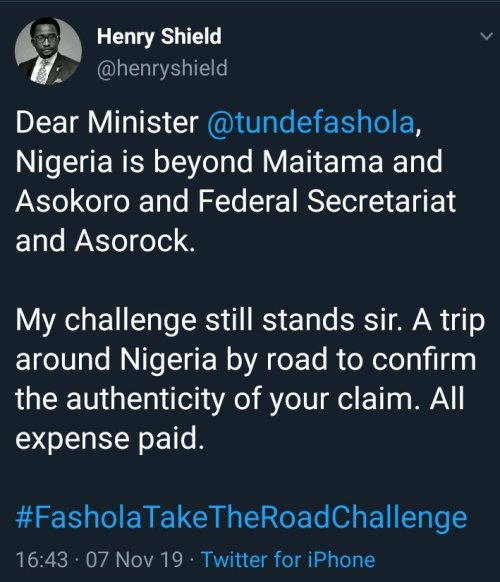Click the 'Dear Minister' greeting text

click(x=107, y=122)
